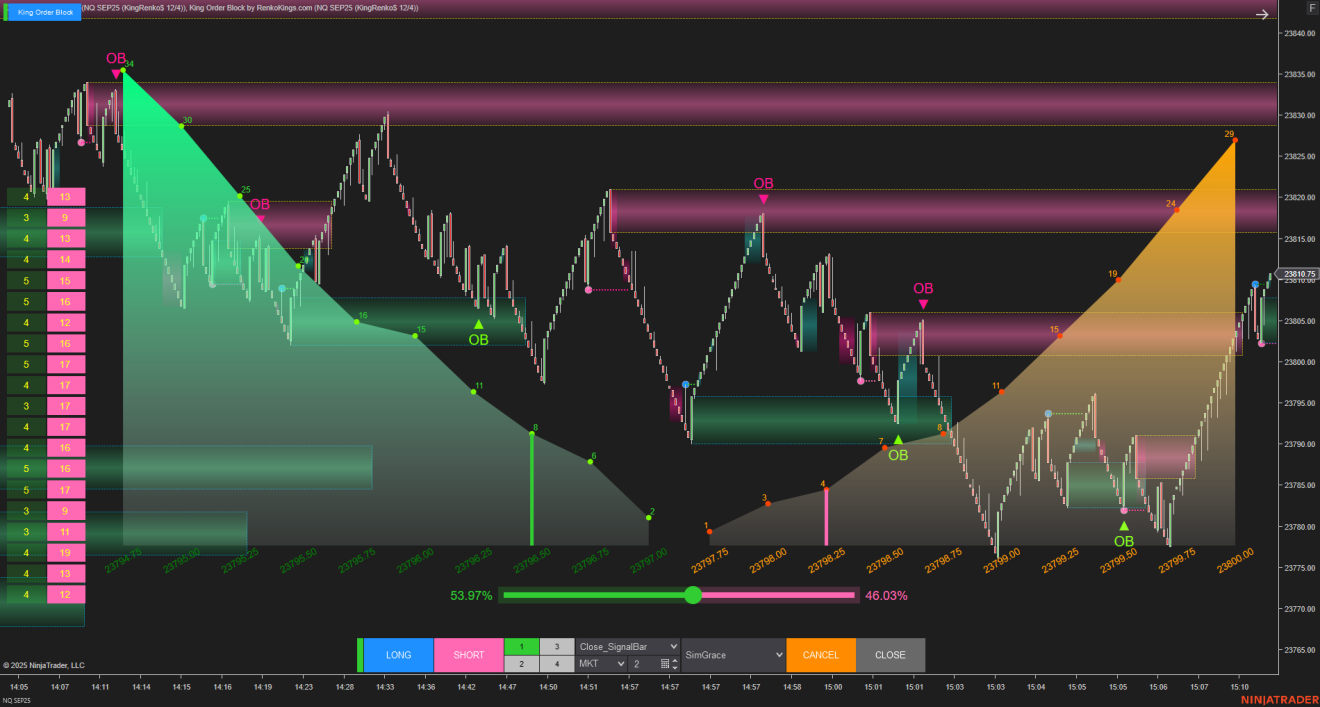Click the green OB up-arrow marker near 14:42

(478, 324)
